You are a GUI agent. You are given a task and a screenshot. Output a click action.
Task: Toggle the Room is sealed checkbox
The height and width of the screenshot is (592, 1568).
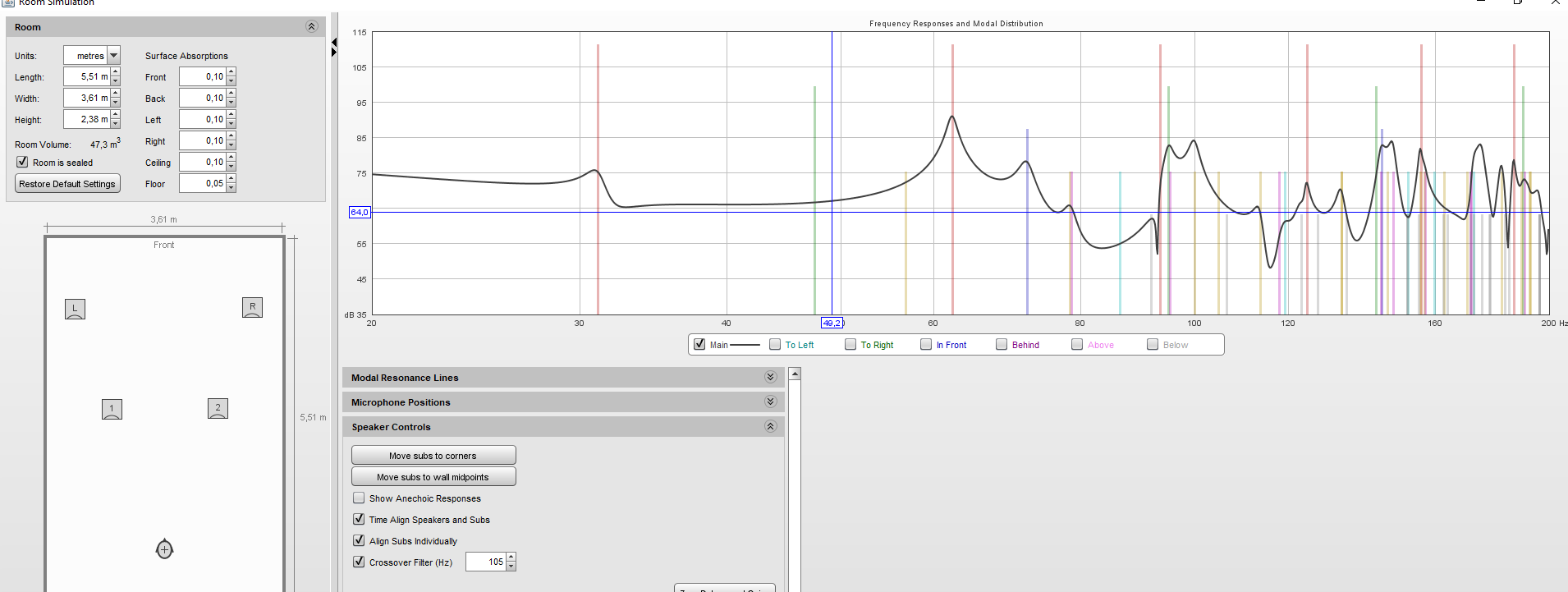(x=23, y=163)
